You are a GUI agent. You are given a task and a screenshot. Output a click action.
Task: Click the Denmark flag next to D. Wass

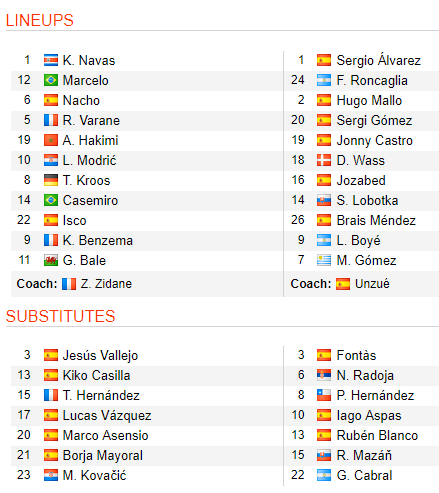(324, 160)
